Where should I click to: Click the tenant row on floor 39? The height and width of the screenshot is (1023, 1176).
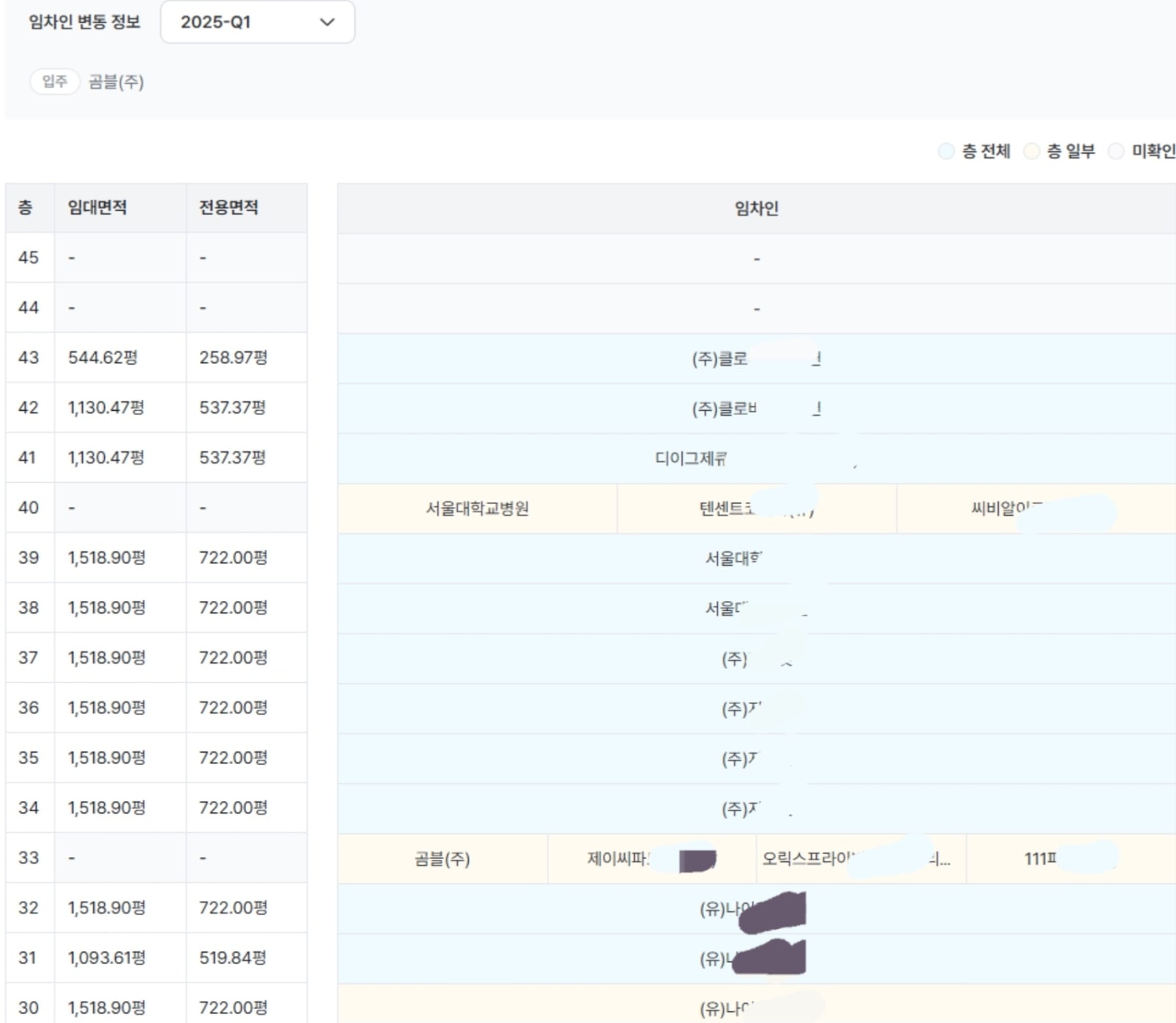click(756, 559)
